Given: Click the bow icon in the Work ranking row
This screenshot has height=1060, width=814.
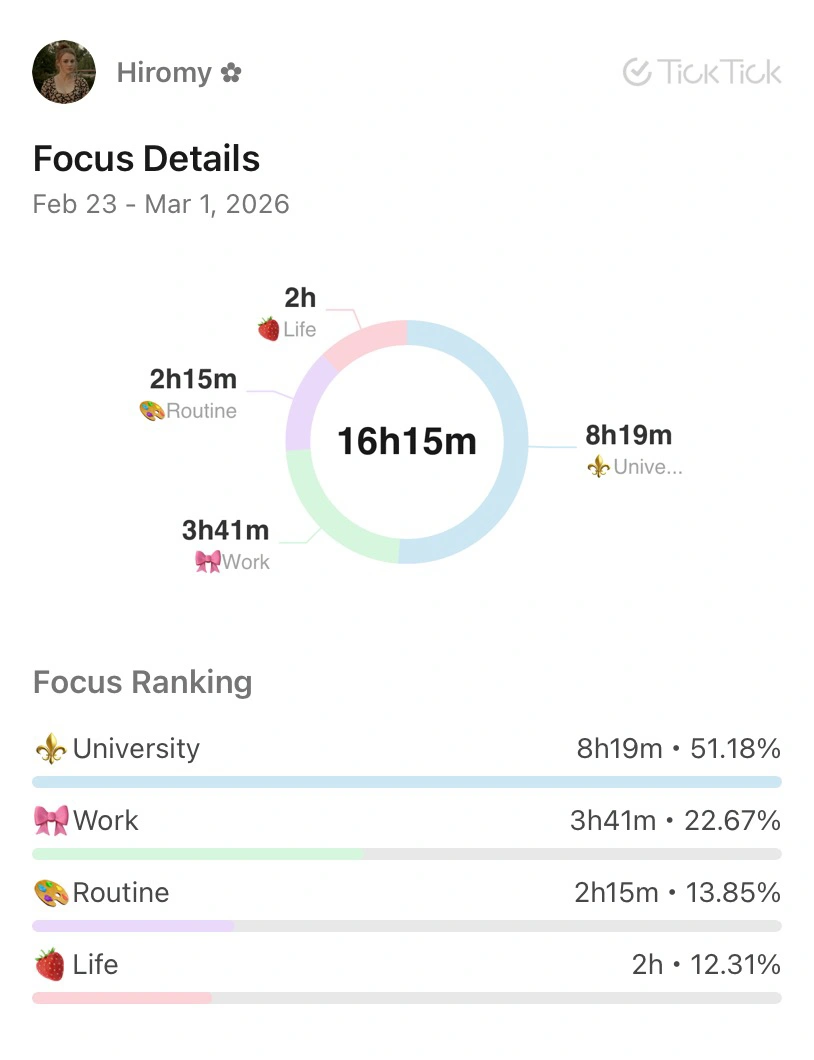Looking at the screenshot, I should point(51,821).
